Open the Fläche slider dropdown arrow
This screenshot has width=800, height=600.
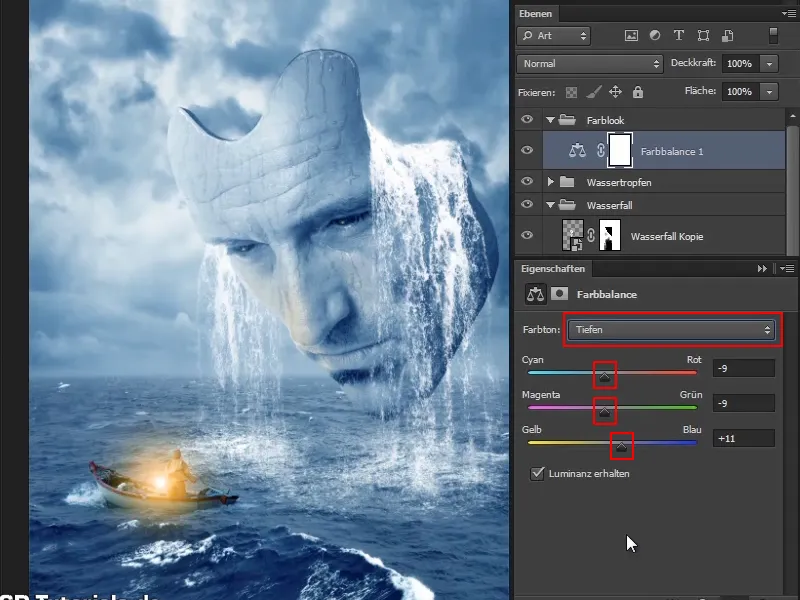tap(769, 92)
